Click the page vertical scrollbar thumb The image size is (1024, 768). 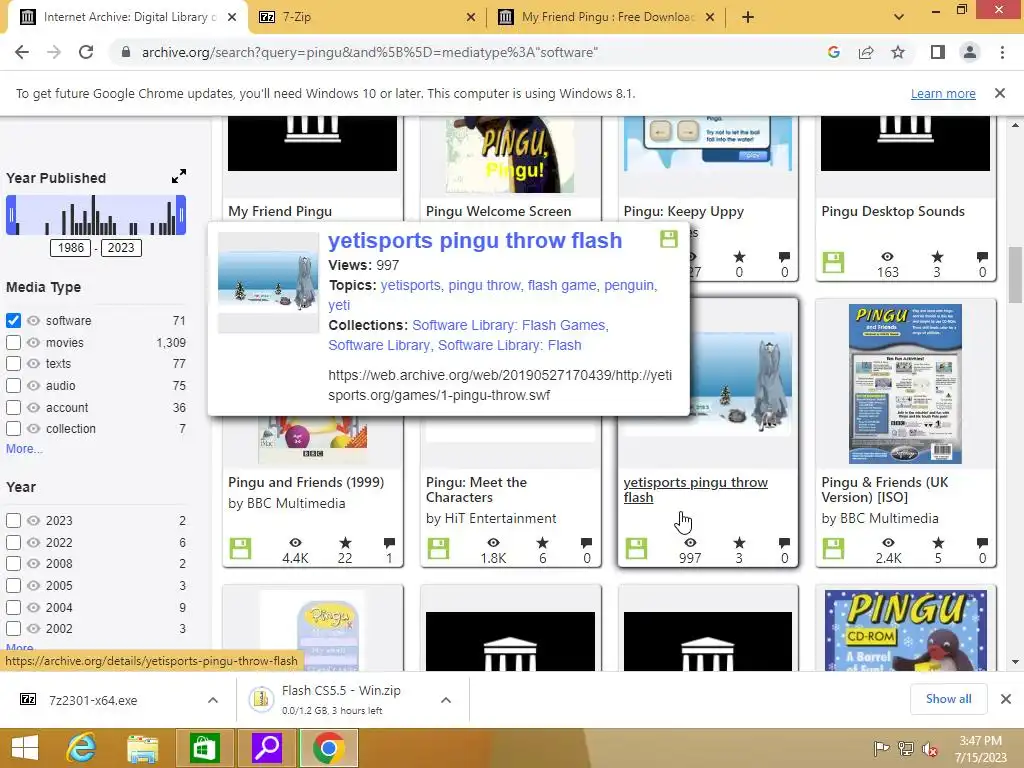pos(1015,274)
